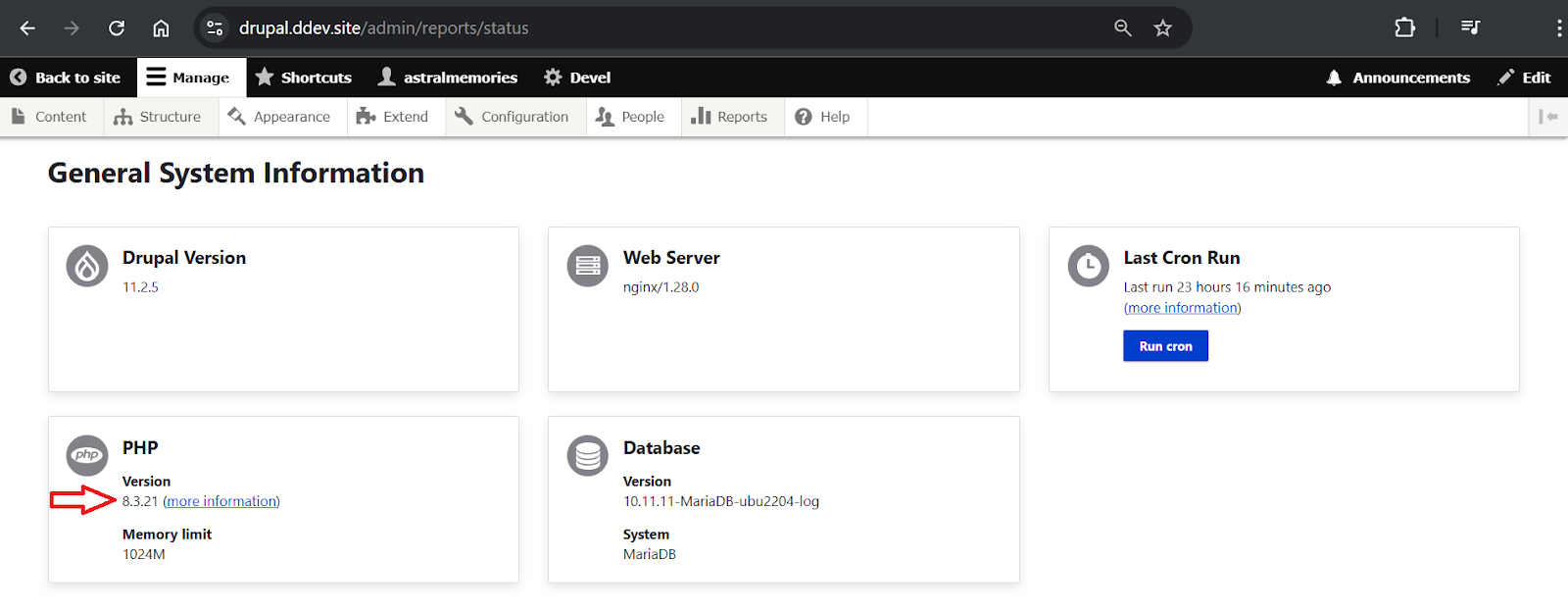Click the site information icon beside URL

(x=216, y=28)
